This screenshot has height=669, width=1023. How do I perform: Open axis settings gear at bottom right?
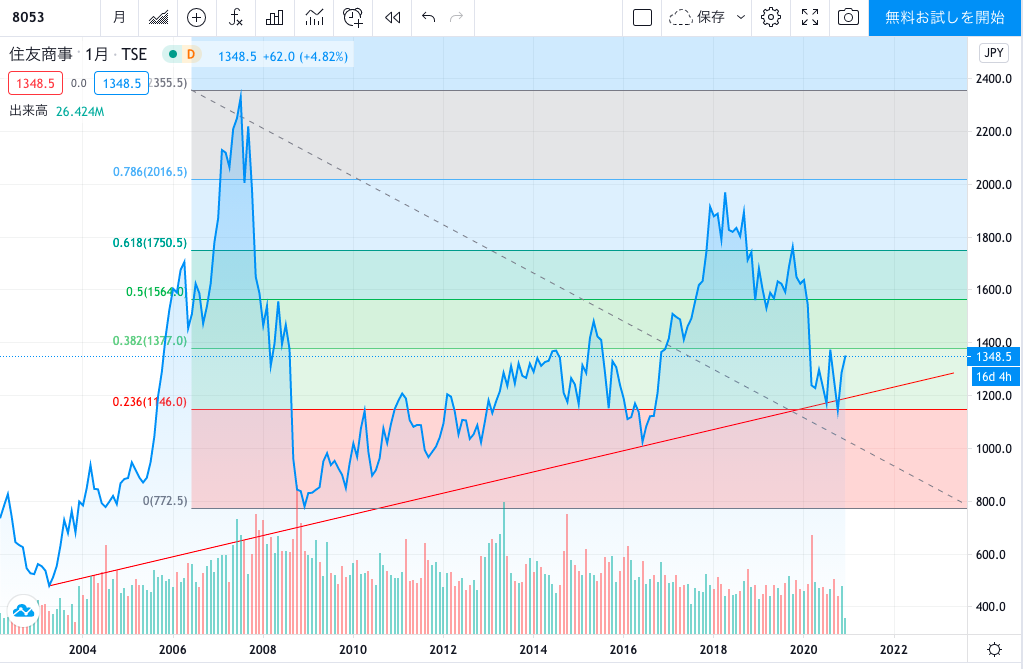click(x=994, y=649)
